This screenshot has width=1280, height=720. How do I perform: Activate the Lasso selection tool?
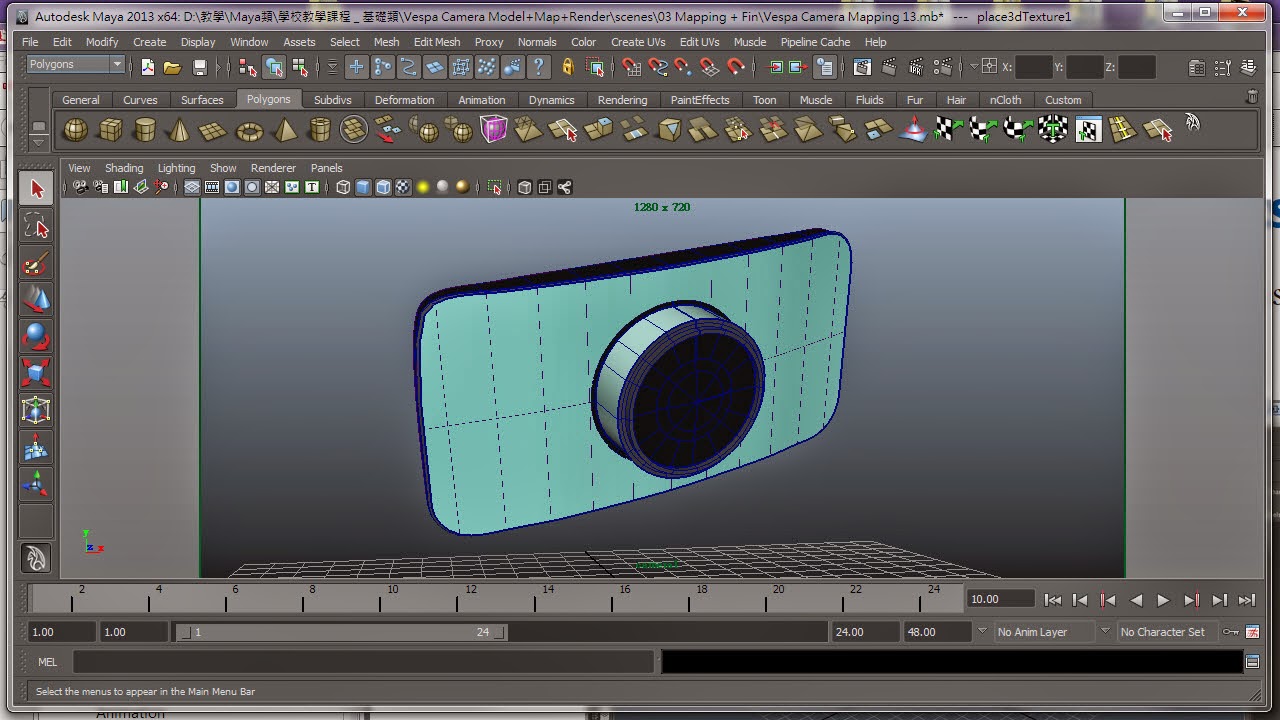click(x=36, y=227)
